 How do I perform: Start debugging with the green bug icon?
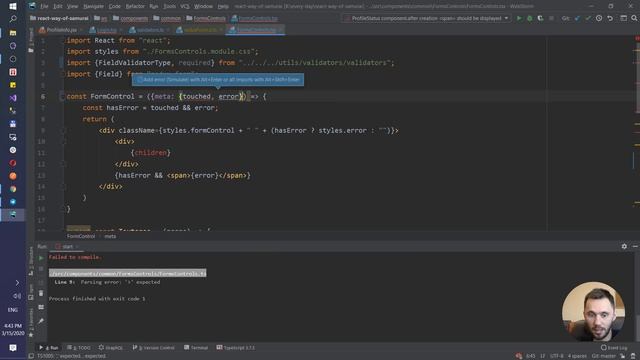pyautogui.click(x=529, y=18)
